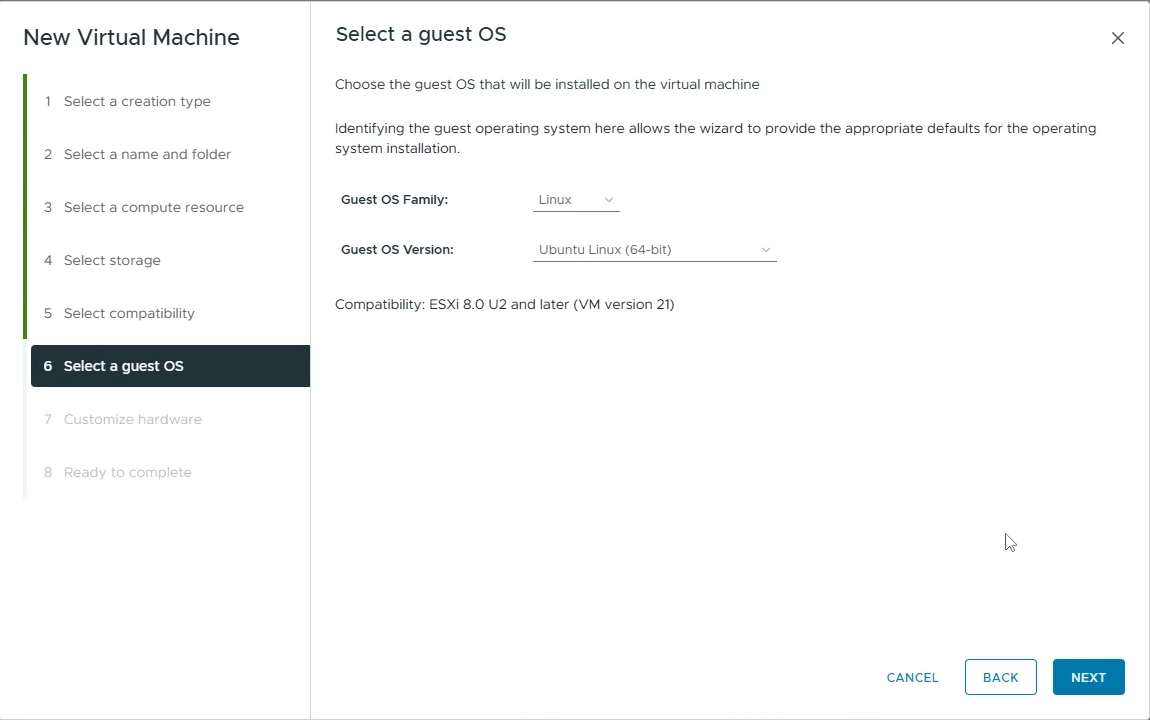The height and width of the screenshot is (720, 1150).
Task: Navigate to Select a compute resource step
Action: 154,207
